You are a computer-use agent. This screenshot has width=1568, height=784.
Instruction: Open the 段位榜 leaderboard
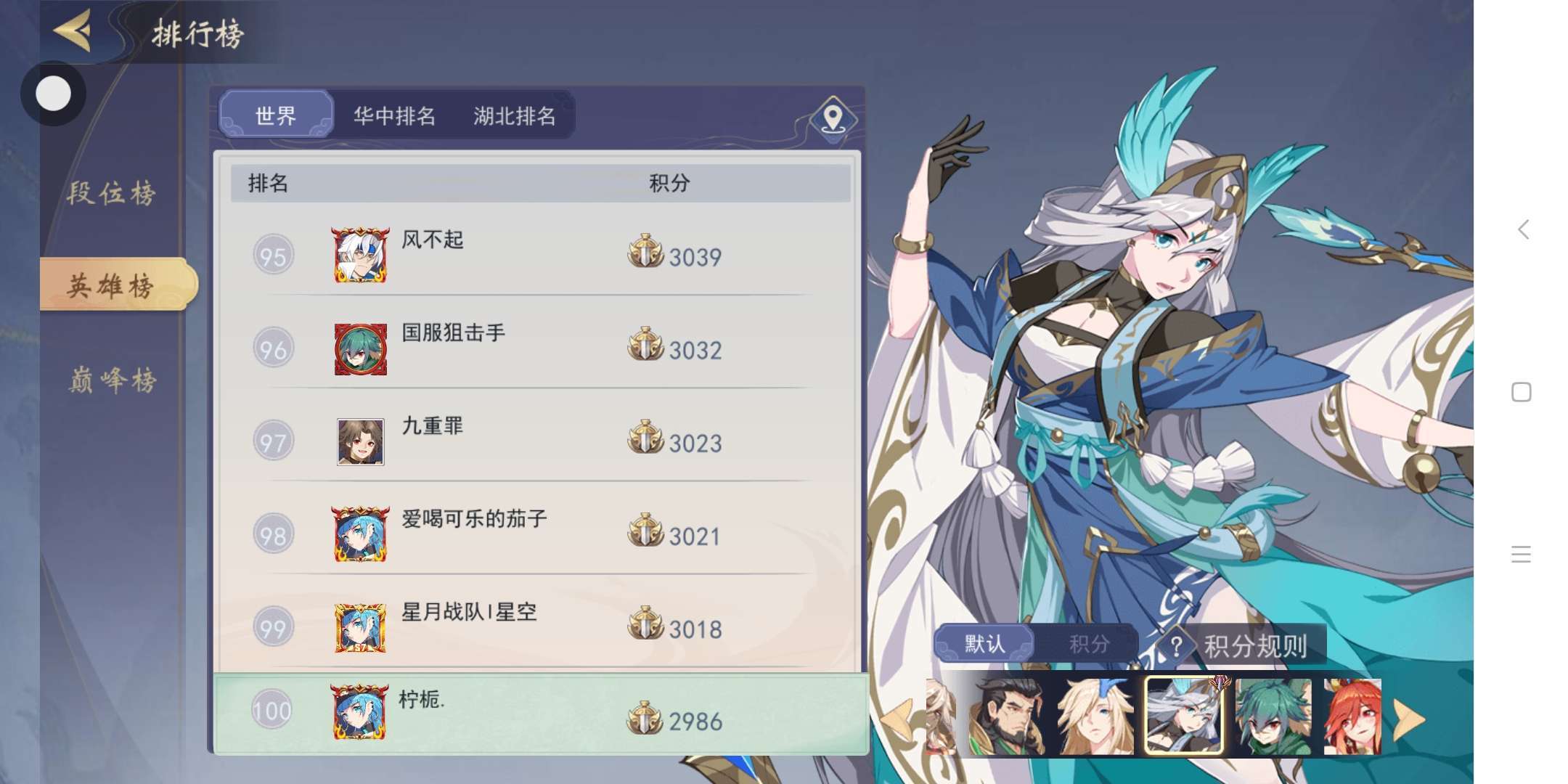point(112,192)
